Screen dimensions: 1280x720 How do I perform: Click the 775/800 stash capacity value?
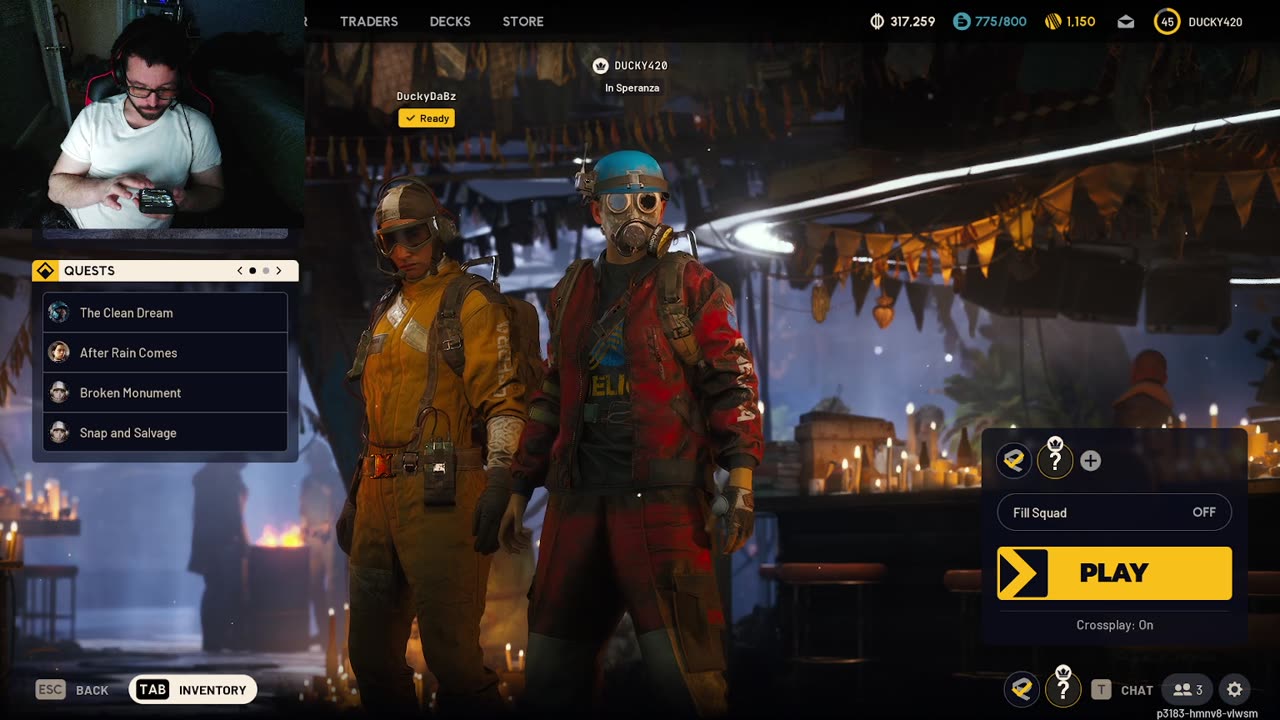(x=1001, y=21)
